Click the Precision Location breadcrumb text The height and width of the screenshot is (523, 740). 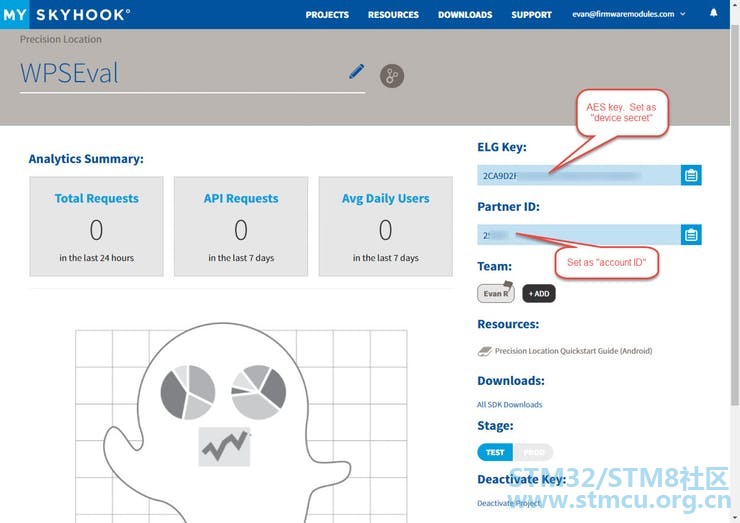(x=60, y=39)
